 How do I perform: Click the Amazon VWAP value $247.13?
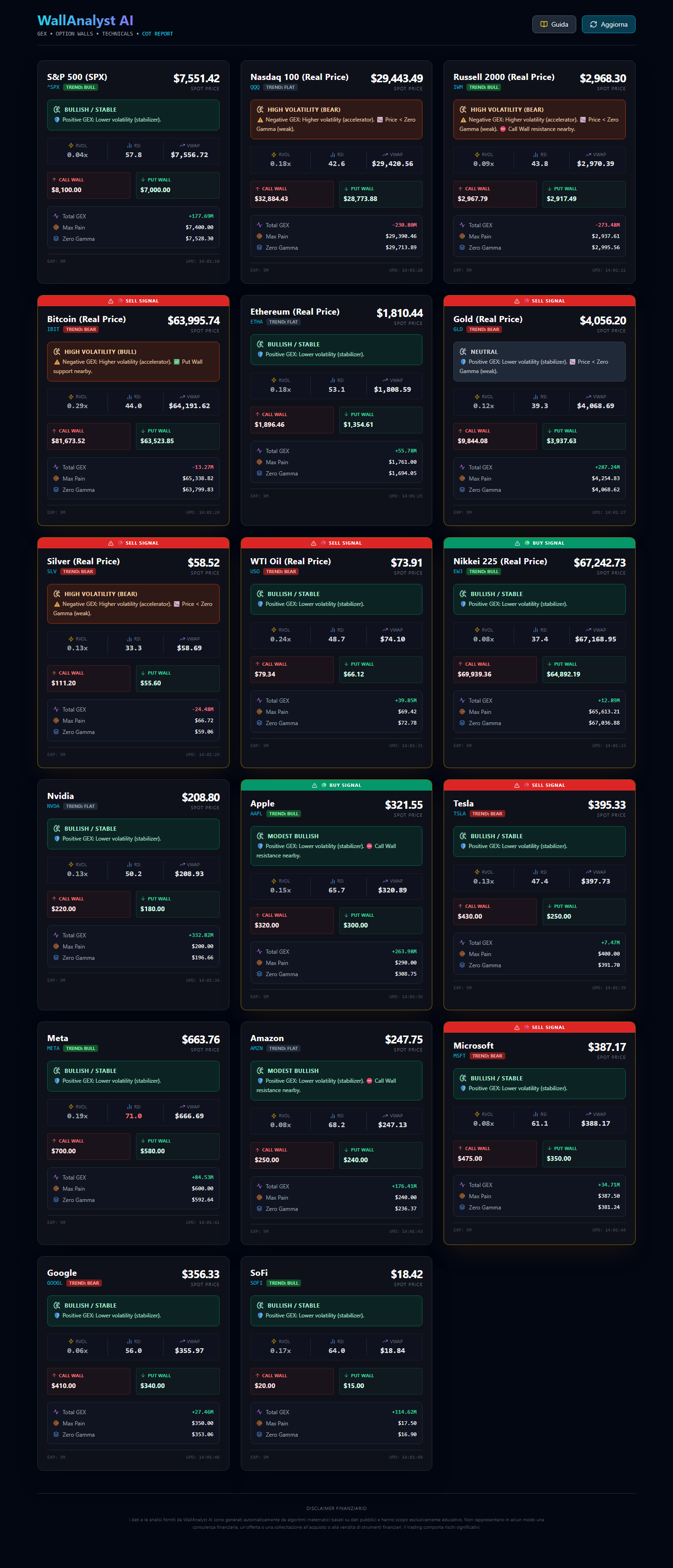(x=393, y=1125)
